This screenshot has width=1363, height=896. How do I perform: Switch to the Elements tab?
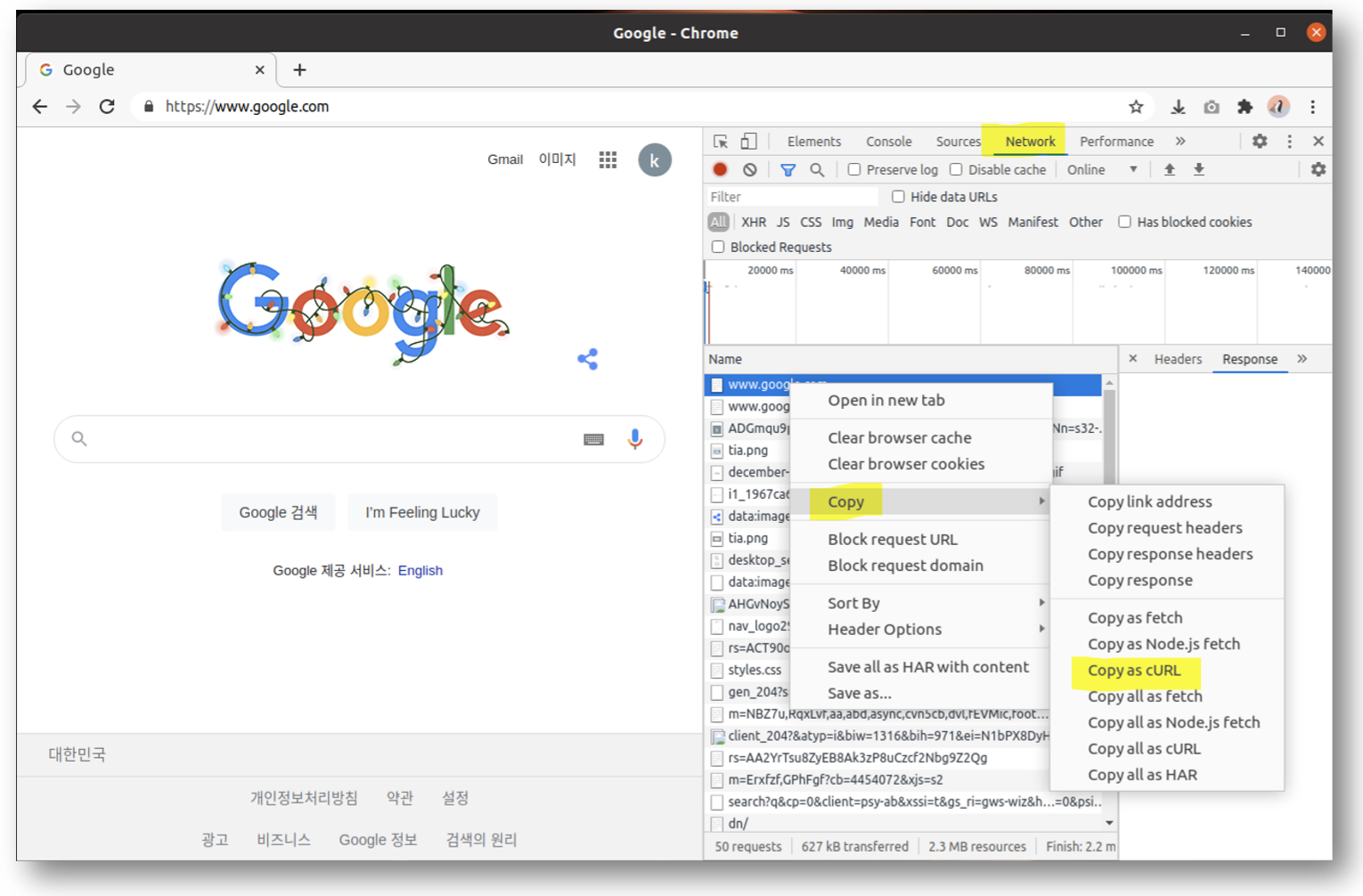[813, 142]
